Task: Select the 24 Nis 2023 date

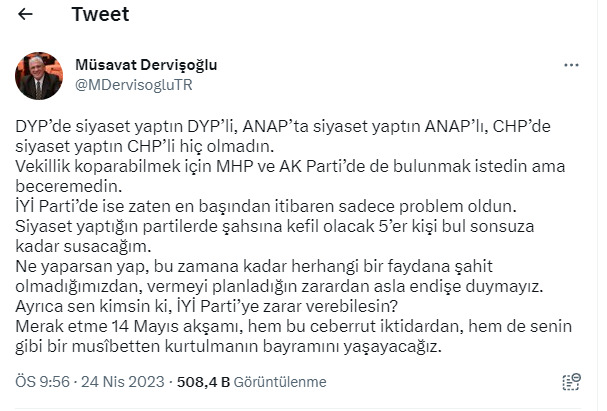Action: coord(123,382)
